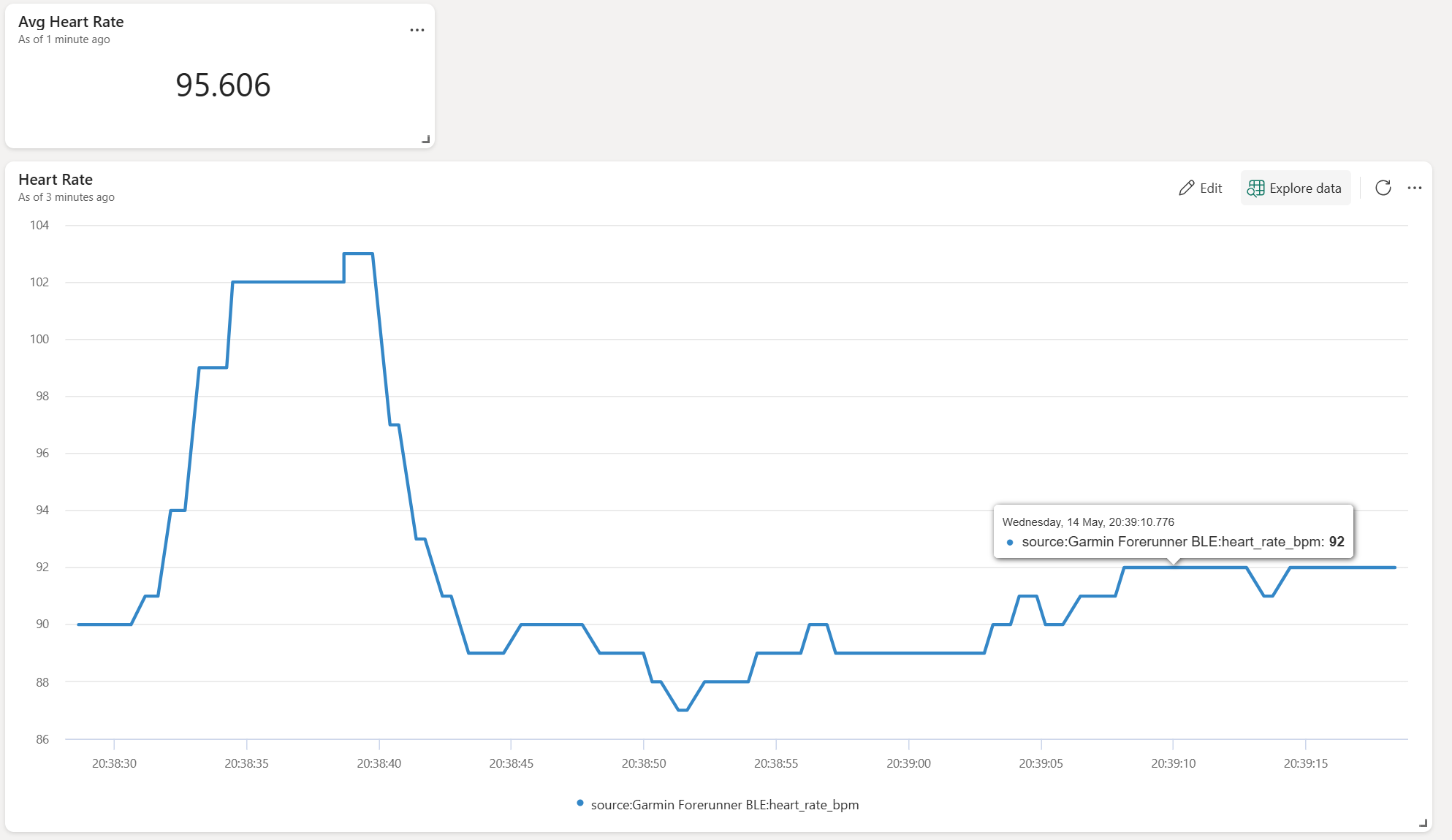Click the data tooltip showing 92 bpm

(1173, 532)
